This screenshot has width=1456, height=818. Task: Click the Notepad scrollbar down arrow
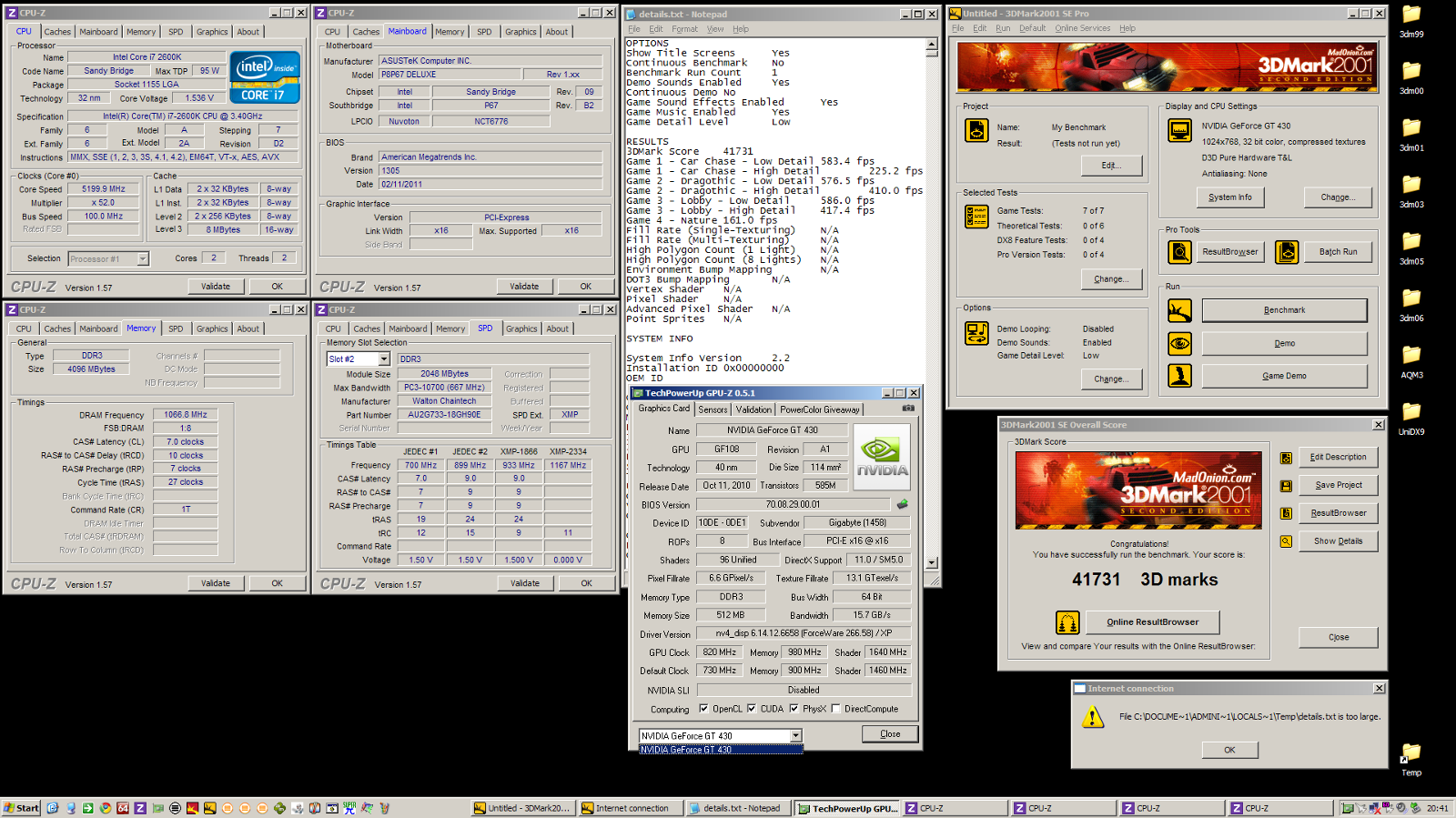coord(932,563)
